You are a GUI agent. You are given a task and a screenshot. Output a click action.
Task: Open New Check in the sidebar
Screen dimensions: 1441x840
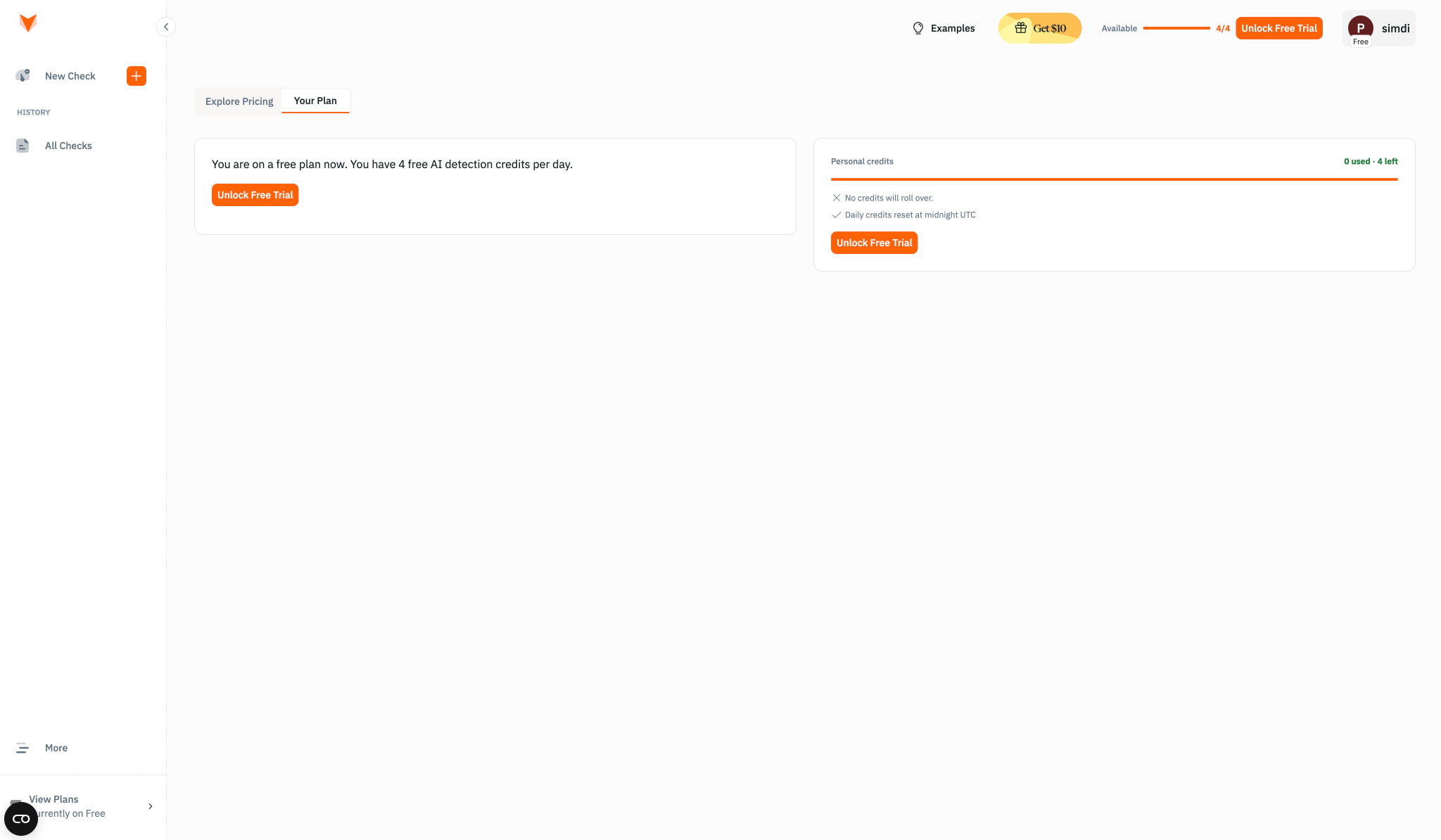70,76
